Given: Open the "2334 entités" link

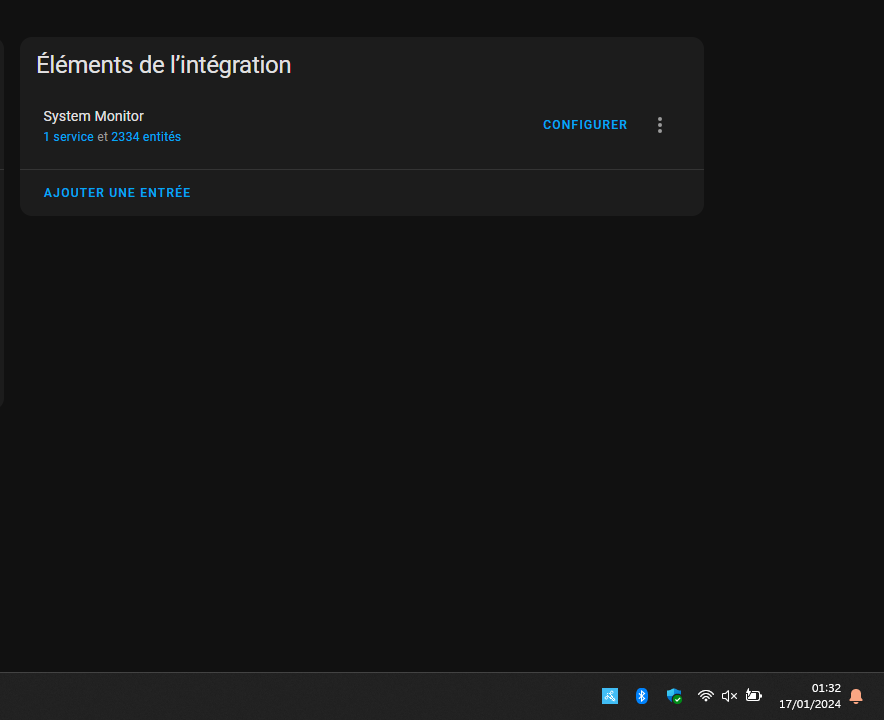Looking at the screenshot, I should 146,137.
